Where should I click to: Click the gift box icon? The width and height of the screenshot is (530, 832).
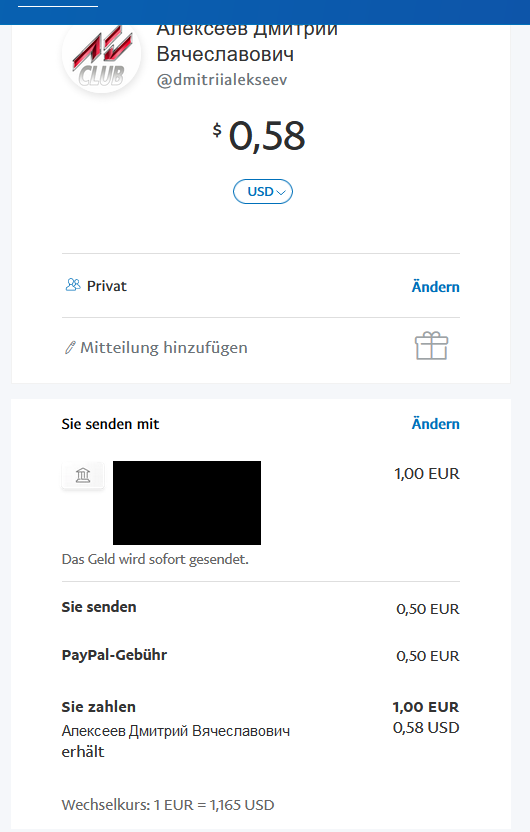click(431, 346)
